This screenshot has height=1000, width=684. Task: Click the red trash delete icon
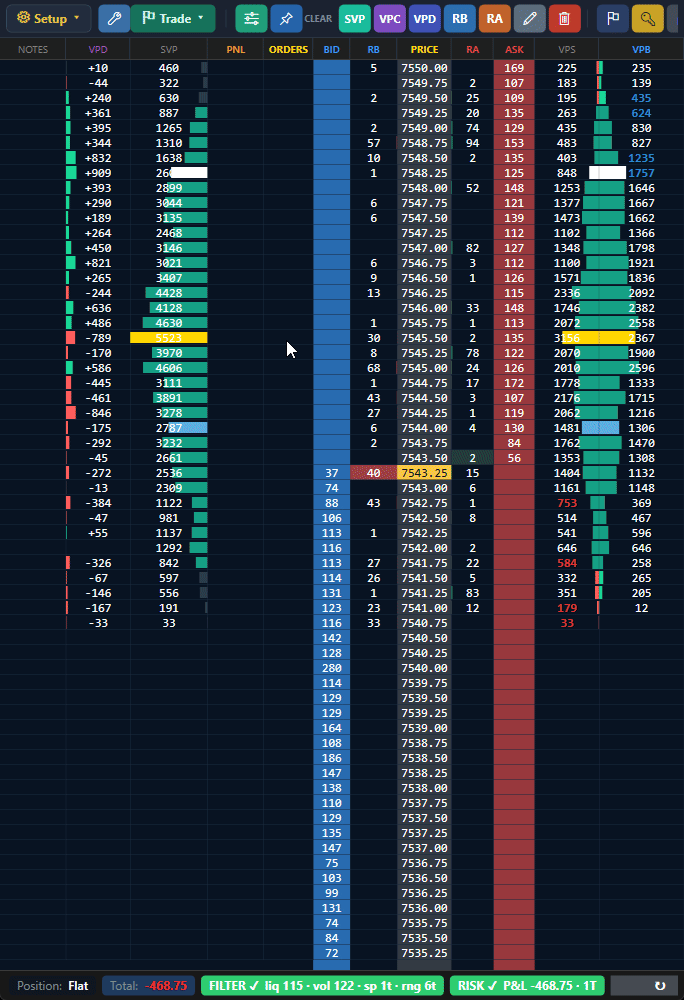564,18
